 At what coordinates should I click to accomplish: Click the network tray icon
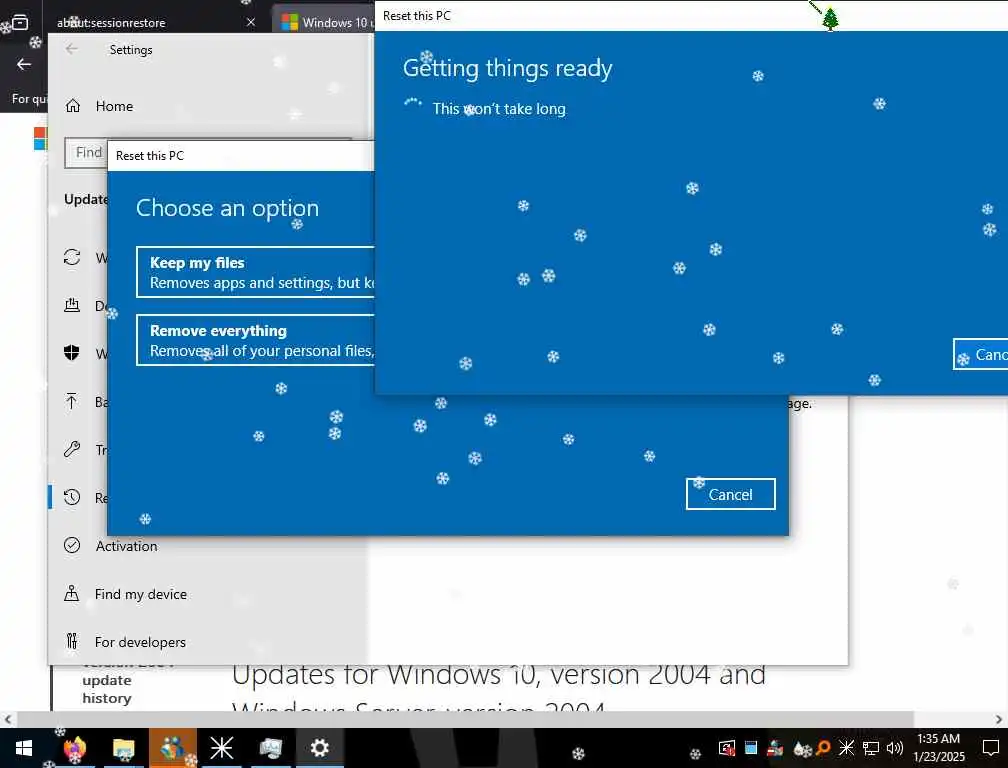point(870,748)
